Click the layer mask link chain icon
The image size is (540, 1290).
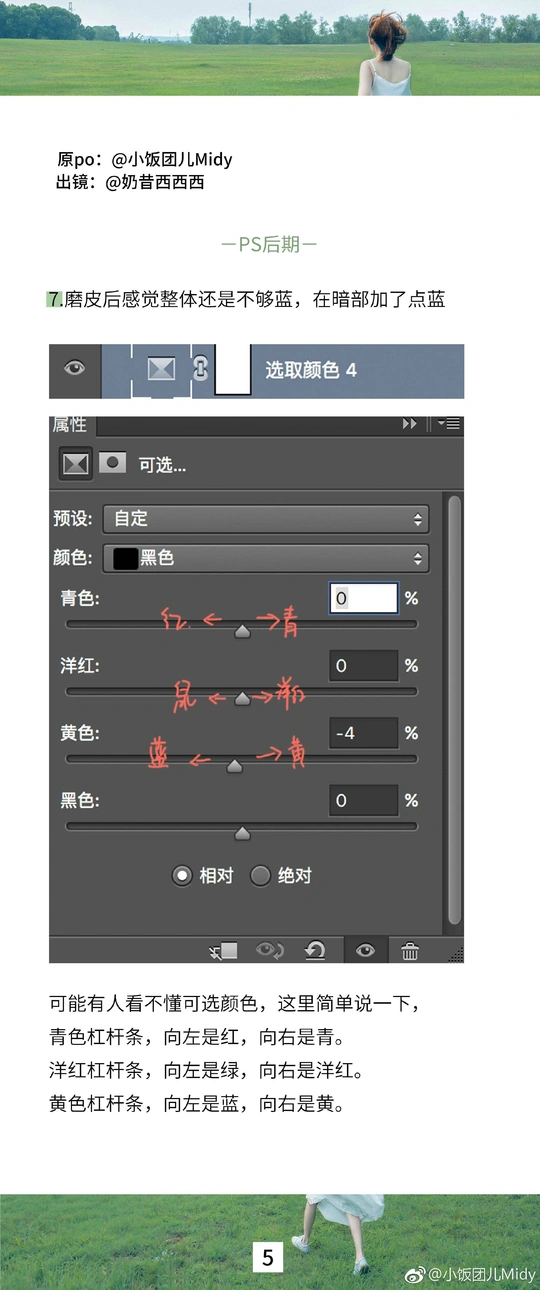click(199, 369)
